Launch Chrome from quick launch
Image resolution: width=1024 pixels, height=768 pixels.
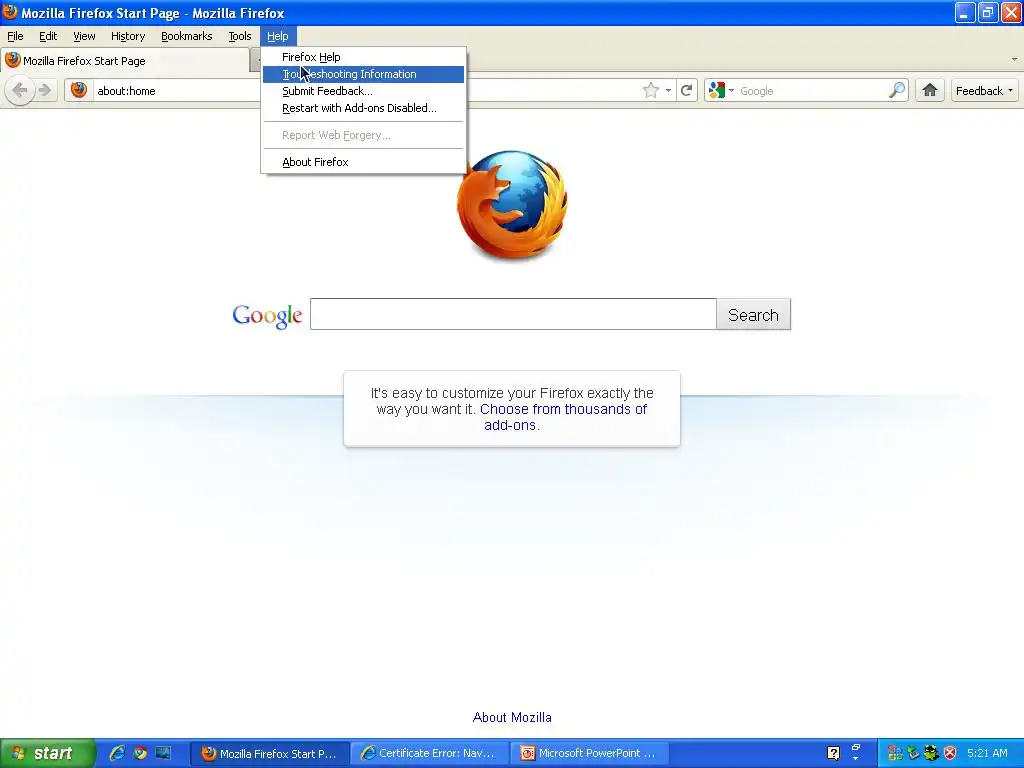[x=140, y=753]
